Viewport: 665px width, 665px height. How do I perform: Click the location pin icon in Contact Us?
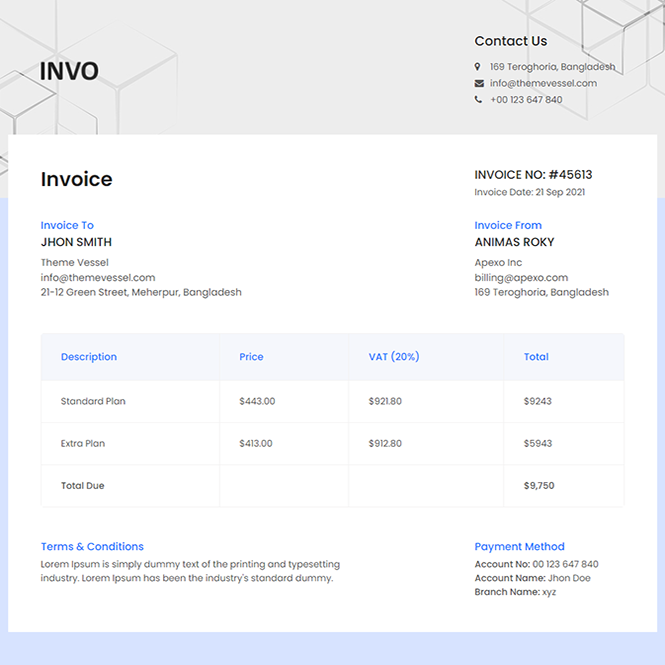[479, 67]
